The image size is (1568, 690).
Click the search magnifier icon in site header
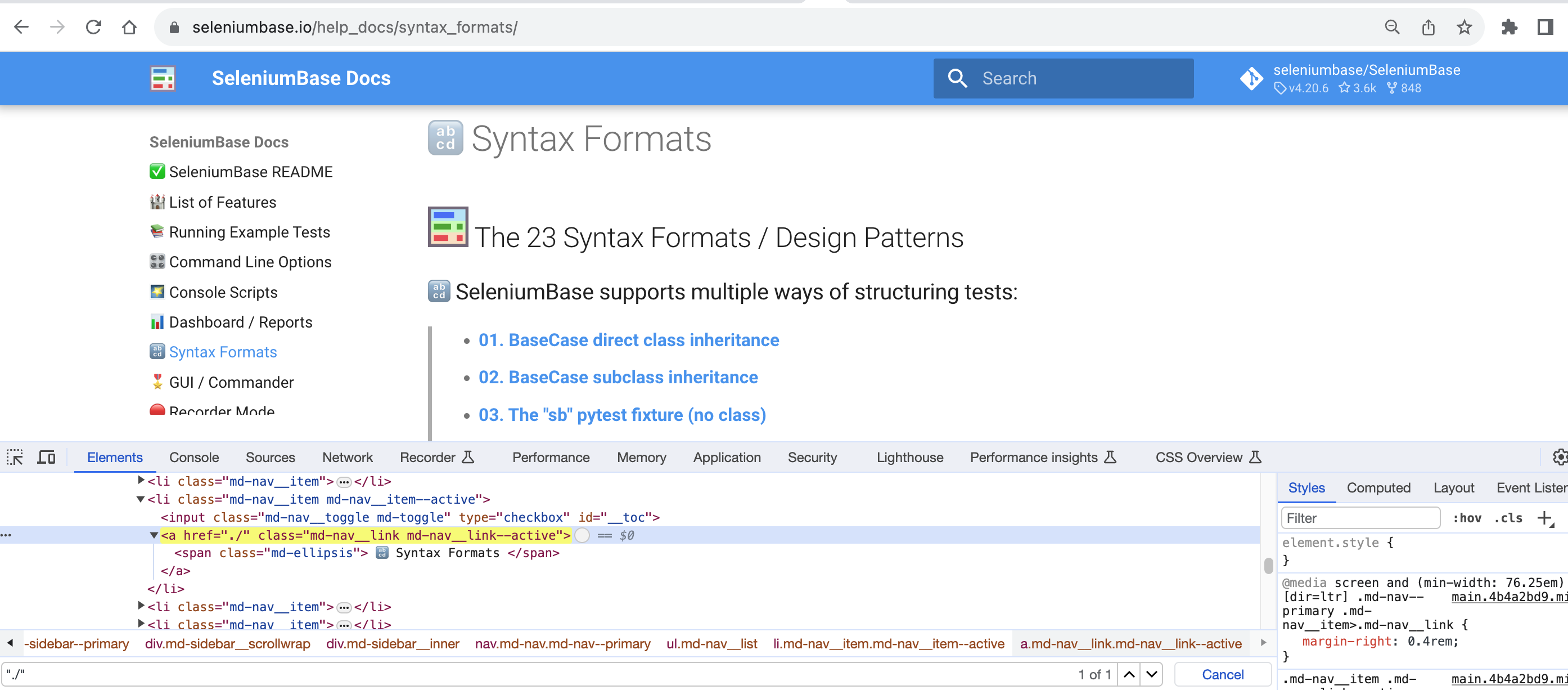coord(957,78)
